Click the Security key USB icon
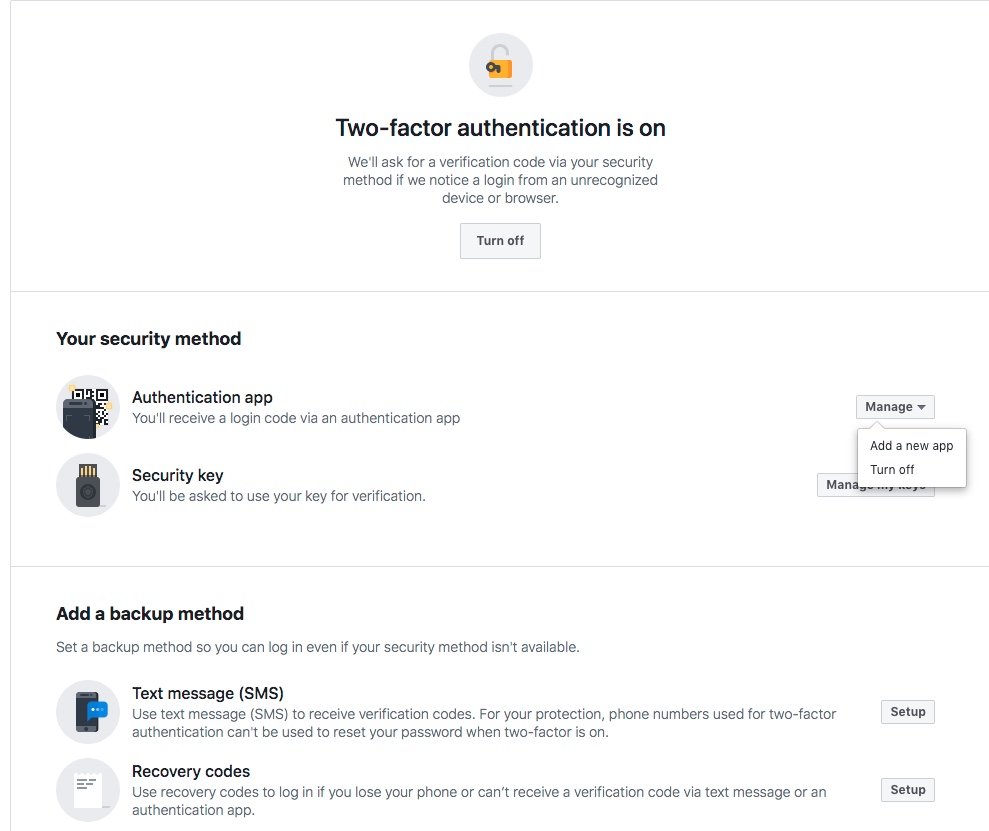The width and height of the screenshot is (989, 831). (88, 485)
